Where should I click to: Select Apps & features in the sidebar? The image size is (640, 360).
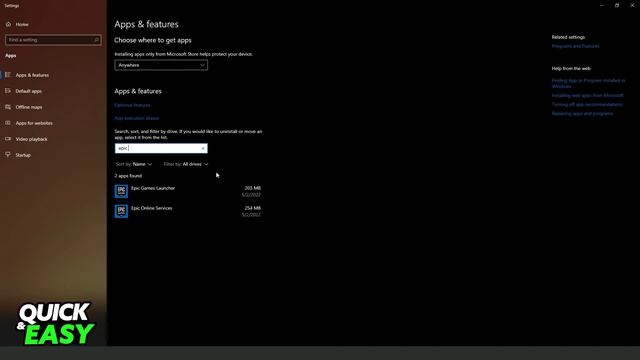(x=32, y=75)
